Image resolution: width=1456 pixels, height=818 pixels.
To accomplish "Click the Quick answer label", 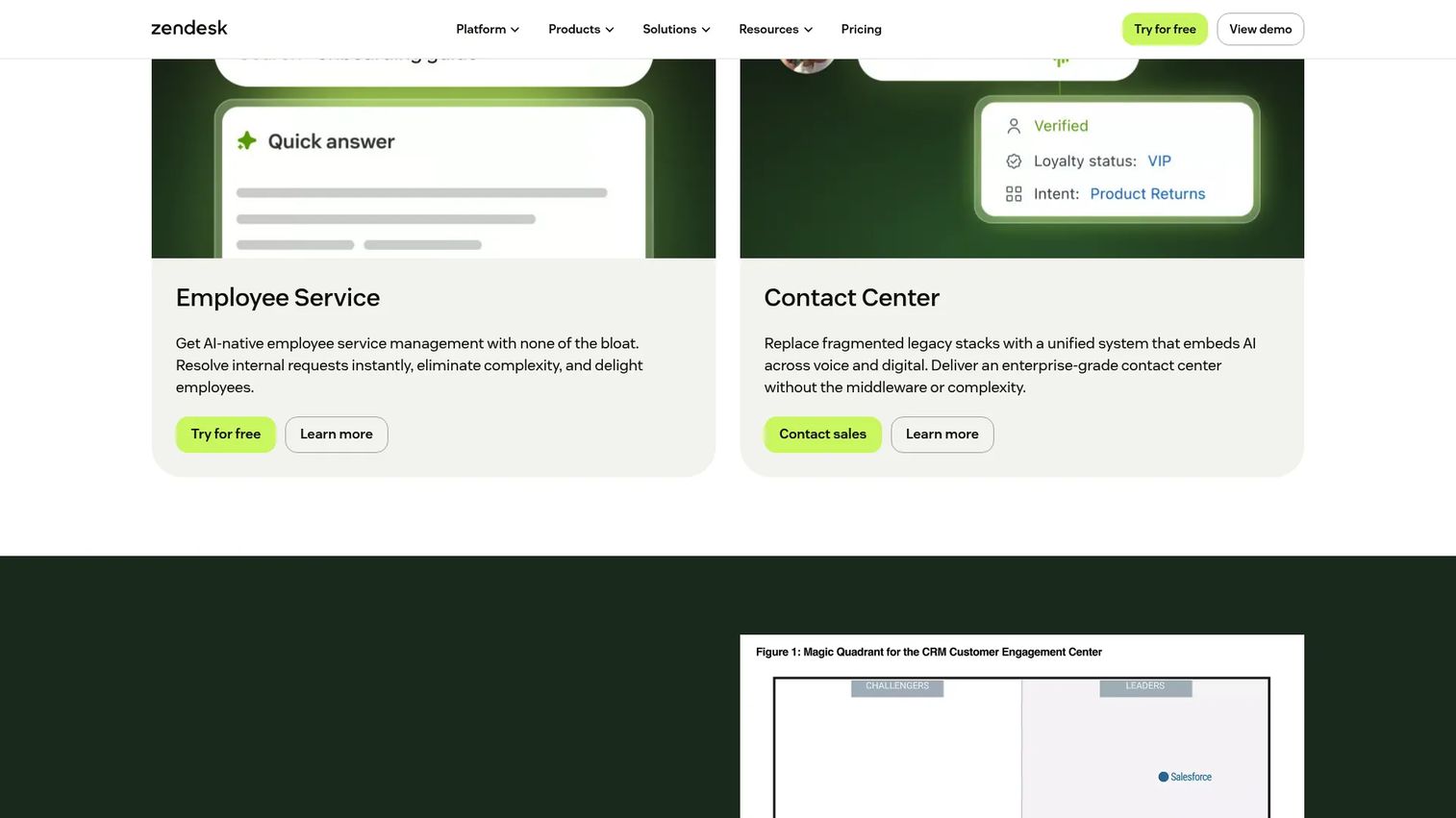I will [331, 141].
